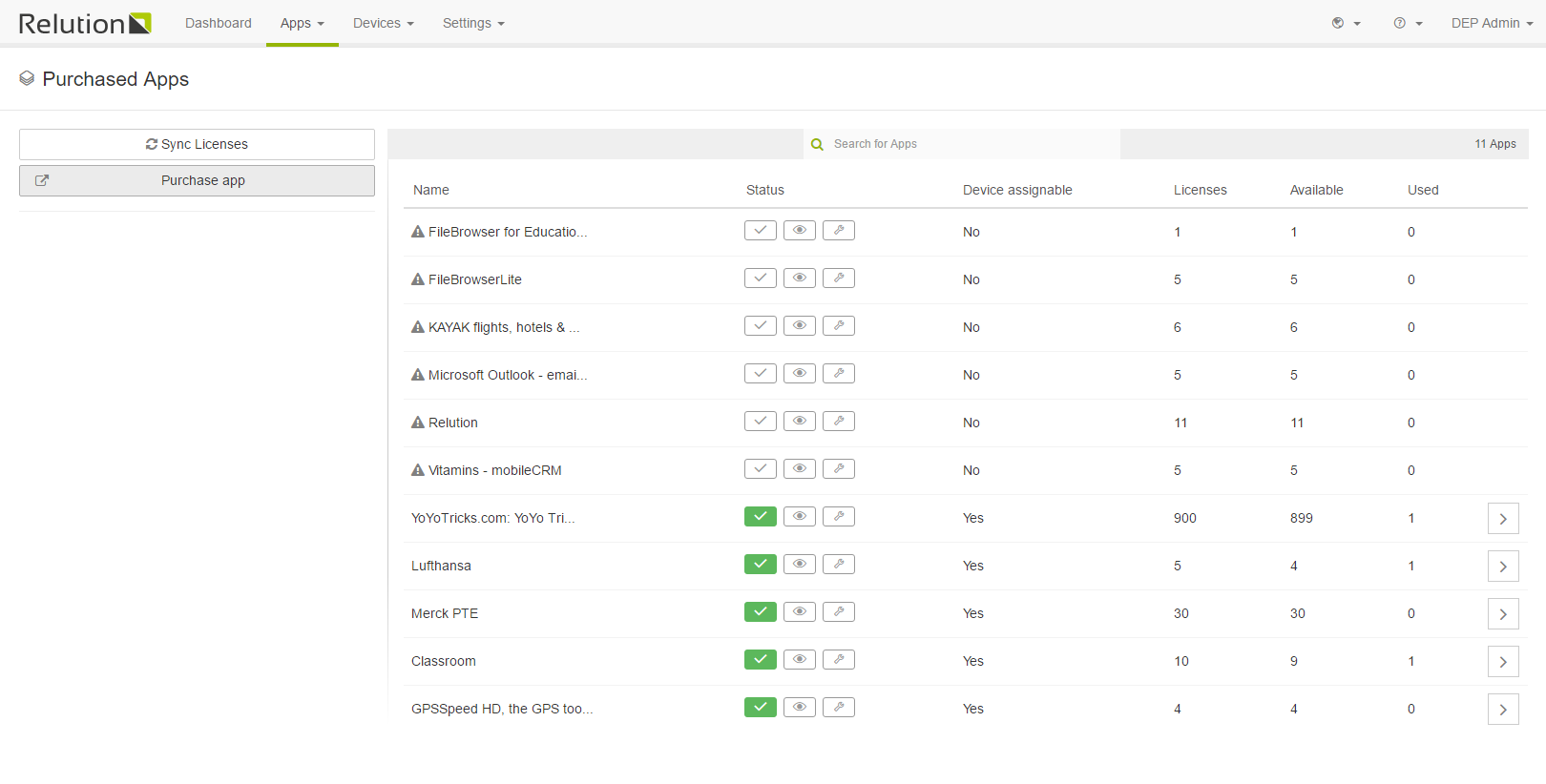
Task: Open the Apps menu
Action: point(303,23)
